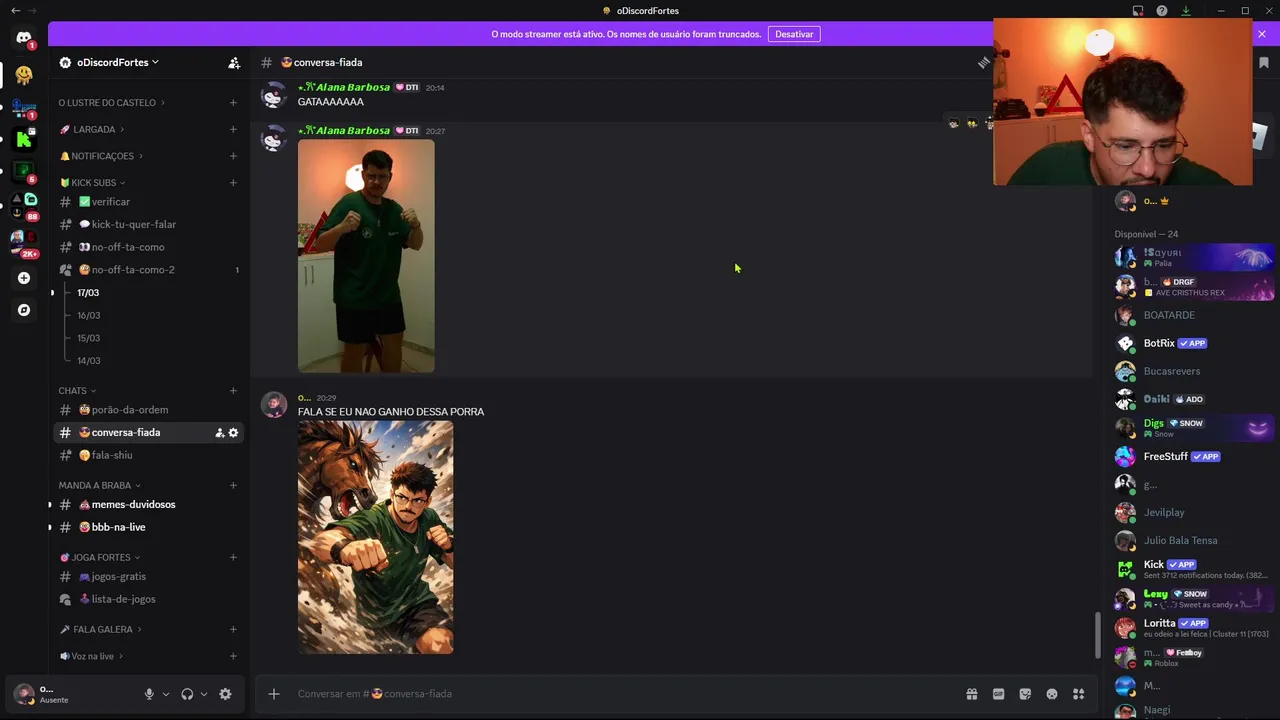Add channel to JOGA FORTES category
This screenshot has width=1280, height=720.
pos(233,558)
